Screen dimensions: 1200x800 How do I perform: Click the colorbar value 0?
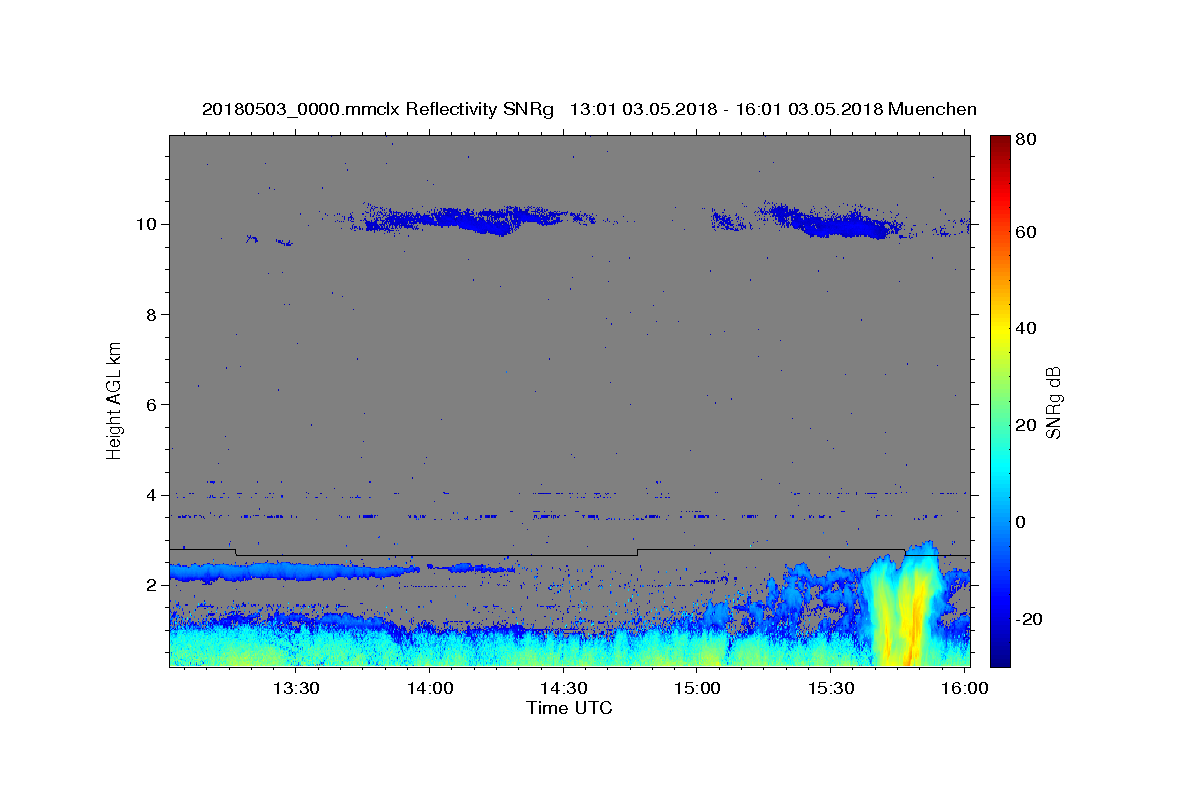click(1023, 522)
